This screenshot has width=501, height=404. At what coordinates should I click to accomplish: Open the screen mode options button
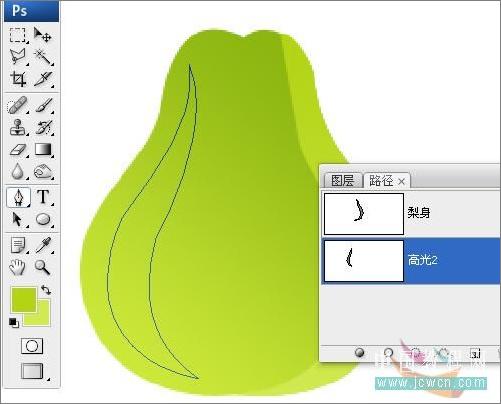tap(33, 371)
